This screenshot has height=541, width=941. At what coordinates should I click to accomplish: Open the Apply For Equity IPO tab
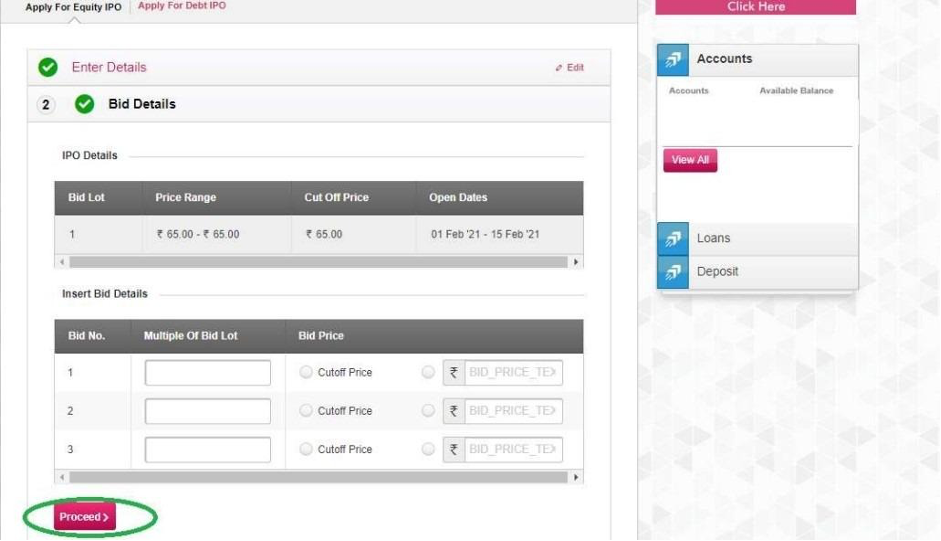point(73,7)
